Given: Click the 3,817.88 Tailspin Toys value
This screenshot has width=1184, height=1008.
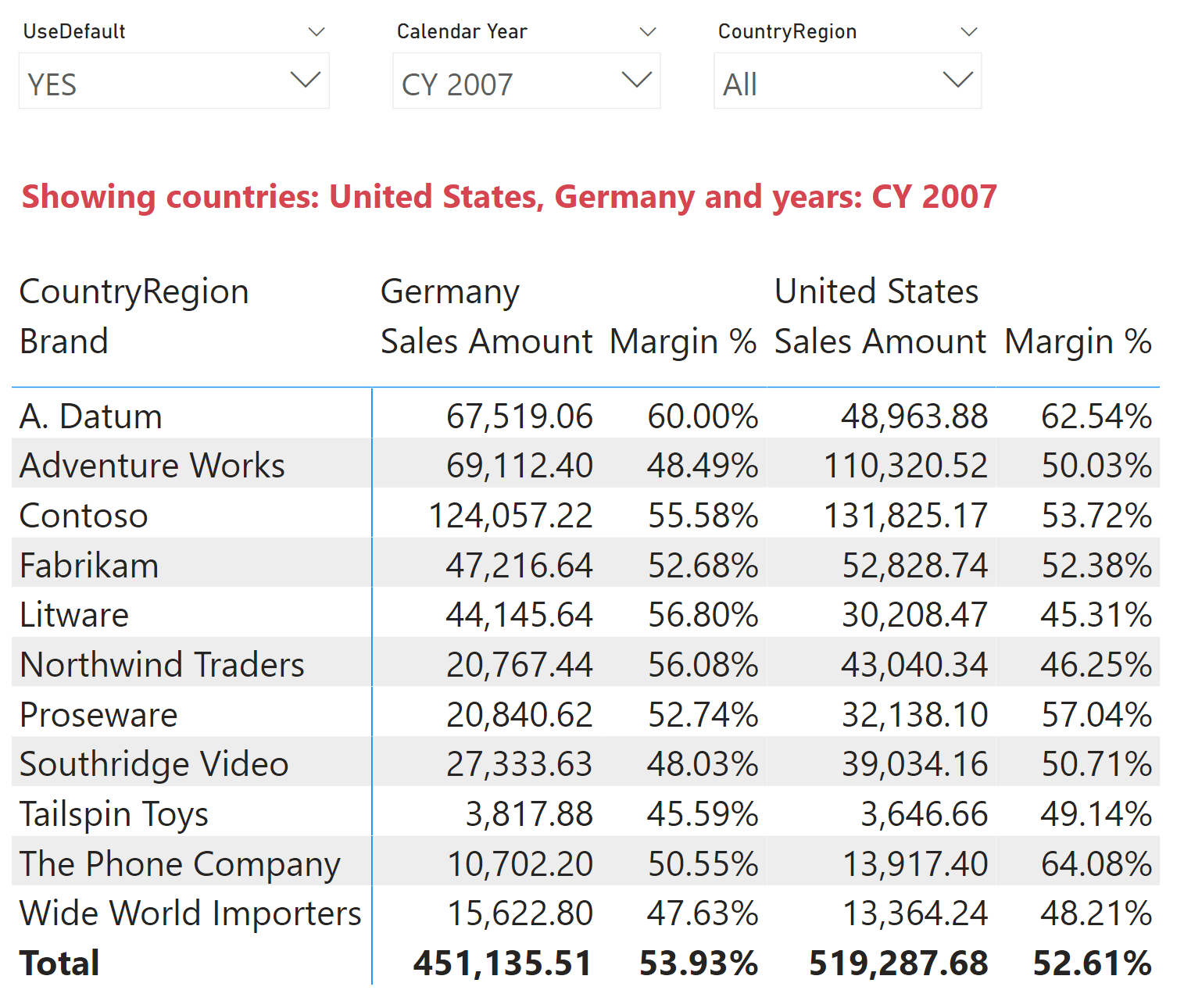Looking at the screenshot, I should tap(529, 814).
